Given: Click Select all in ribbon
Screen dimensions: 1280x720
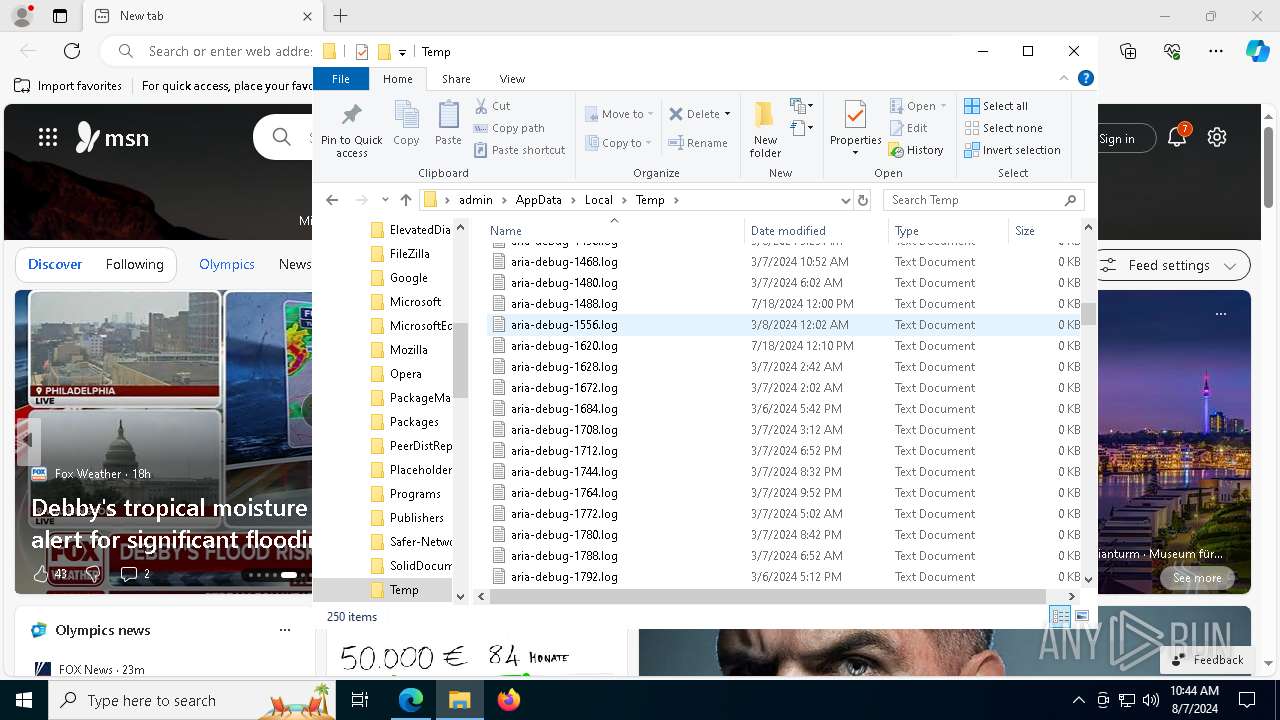Looking at the screenshot, I should coord(996,106).
